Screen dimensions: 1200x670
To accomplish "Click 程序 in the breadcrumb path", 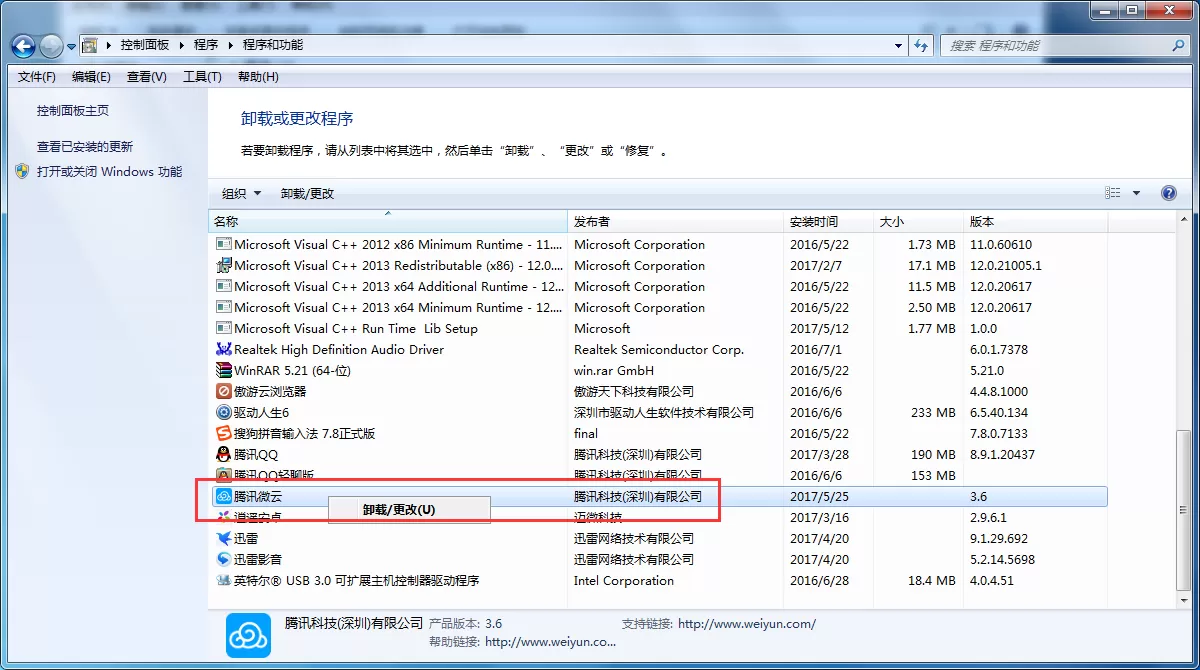I will coord(206,45).
